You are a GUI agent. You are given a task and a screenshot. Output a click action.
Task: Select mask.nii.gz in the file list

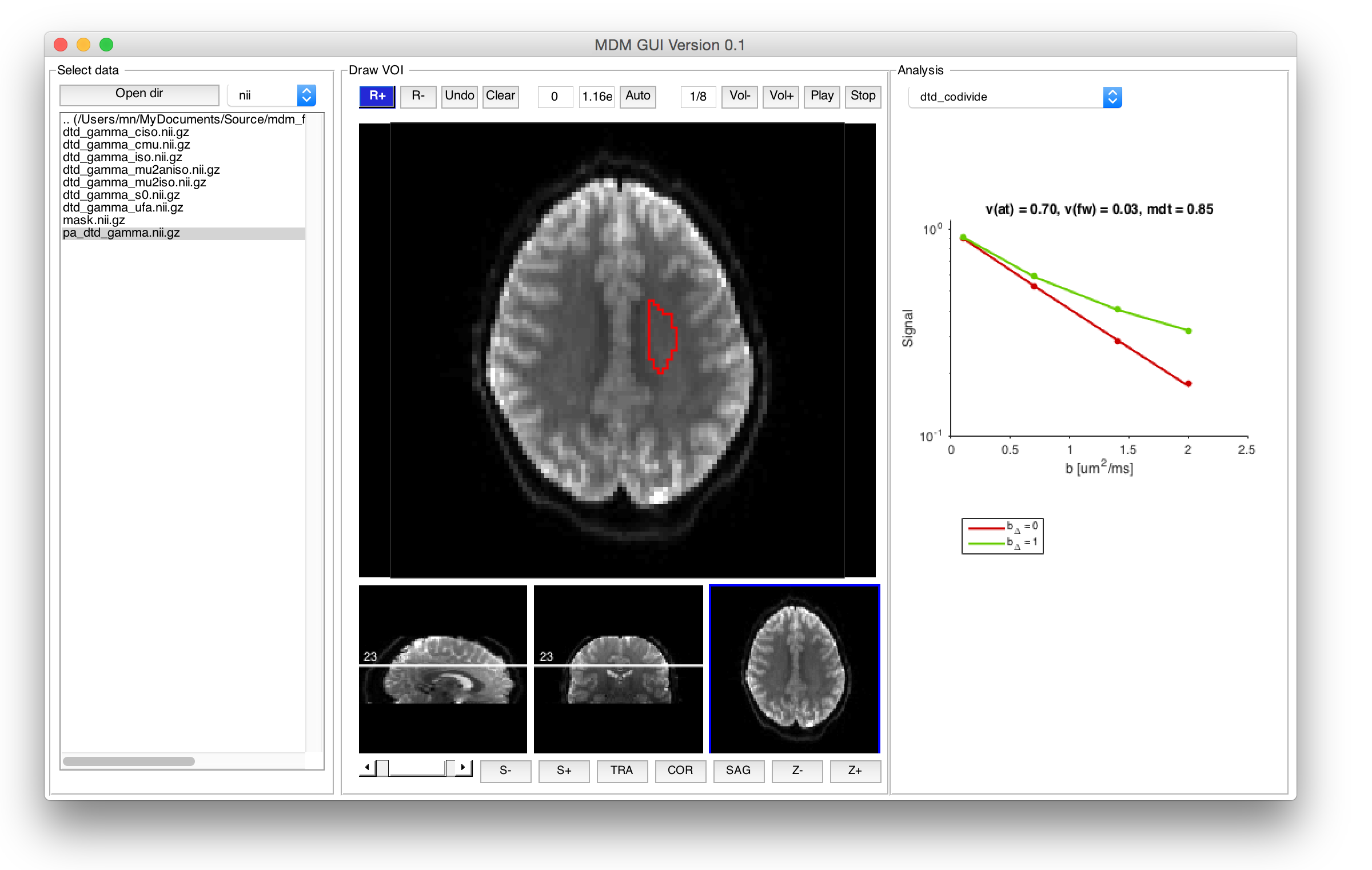click(x=94, y=220)
